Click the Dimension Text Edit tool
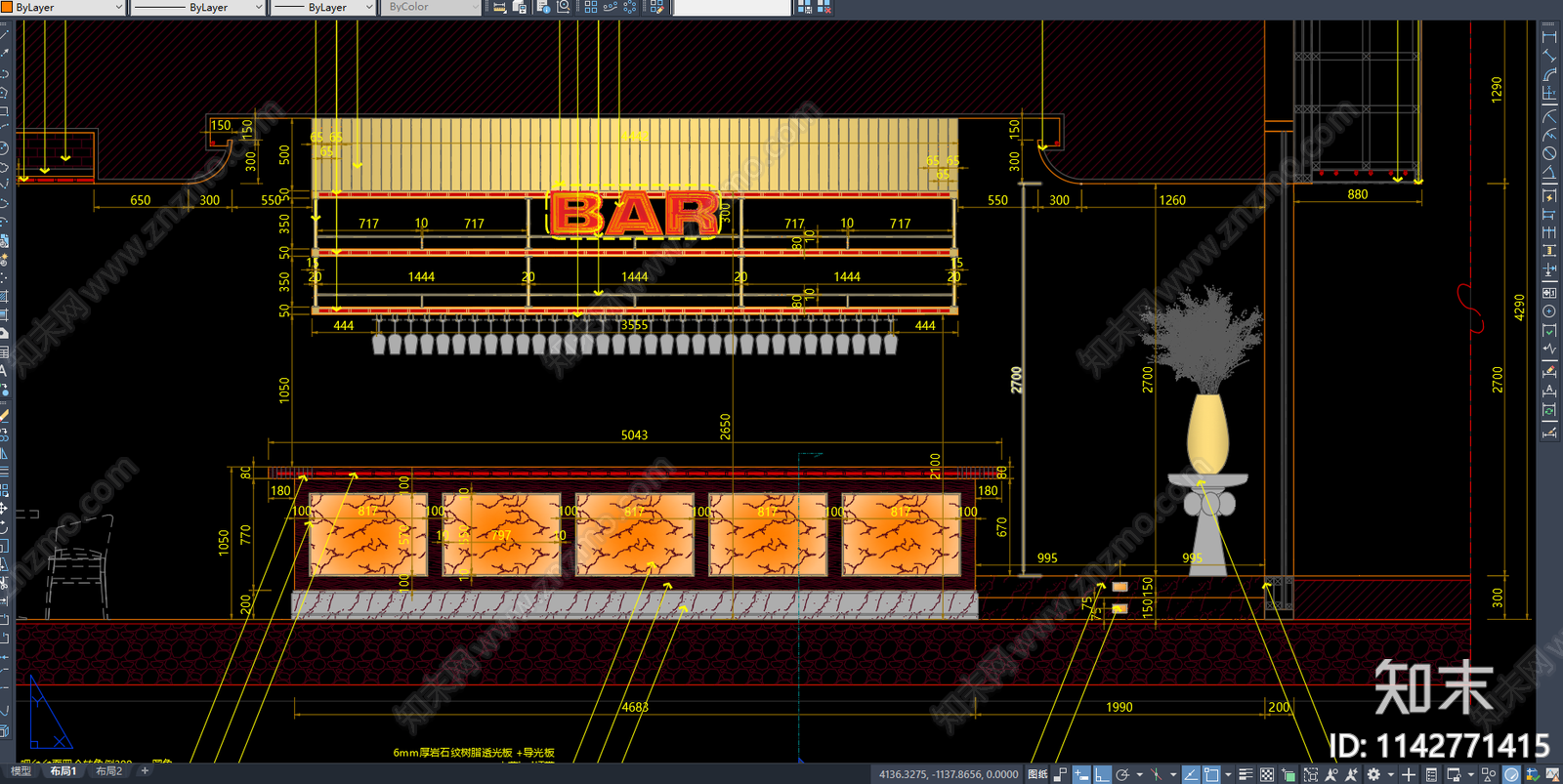Viewport: 1563px width, 784px height. (x=1549, y=391)
